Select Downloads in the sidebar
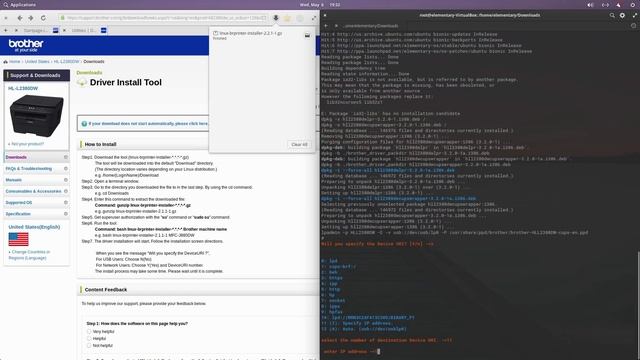 click(x=16, y=157)
